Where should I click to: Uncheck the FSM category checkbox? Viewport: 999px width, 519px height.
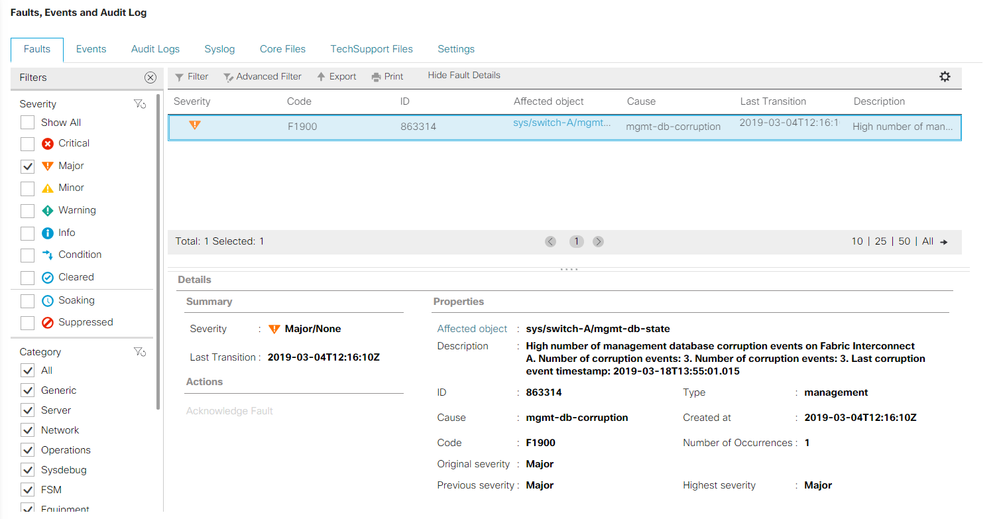27,490
